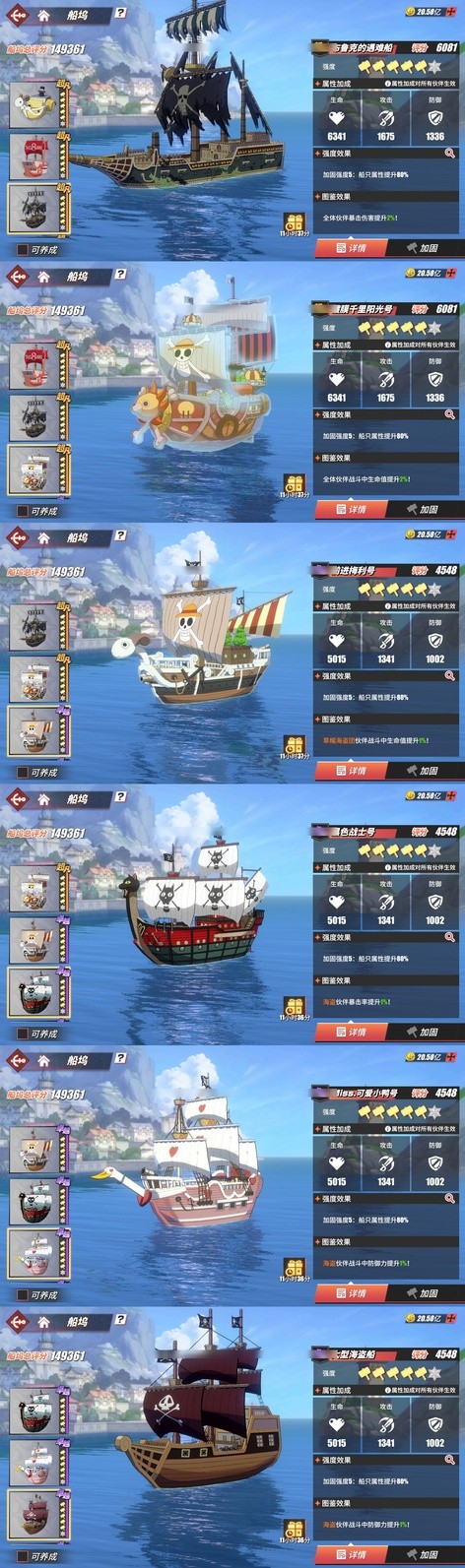Click 加固 hammer button on the 大型海盗船 screen
This screenshot has width=465, height=1568.
coord(424,1554)
